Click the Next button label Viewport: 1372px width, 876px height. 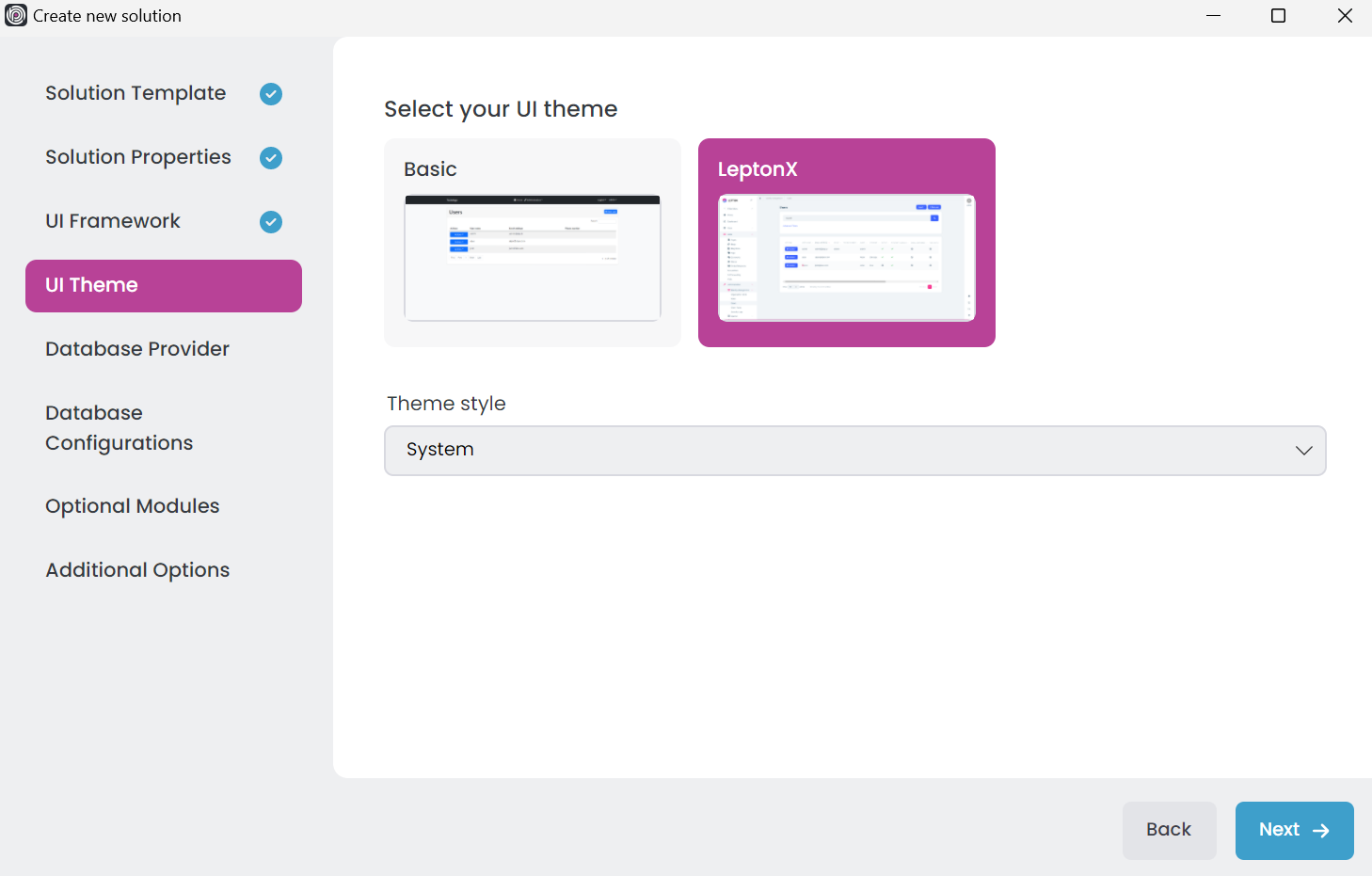(1280, 830)
